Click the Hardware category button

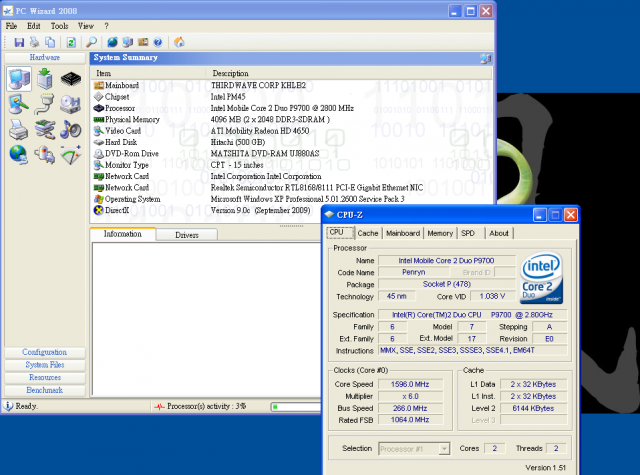(x=45, y=58)
